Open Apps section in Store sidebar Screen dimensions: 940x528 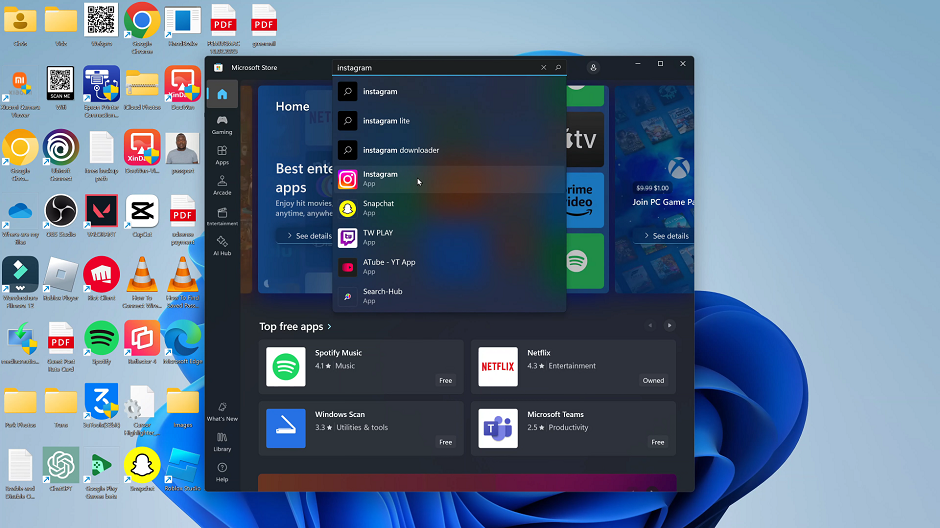coord(222,155)
